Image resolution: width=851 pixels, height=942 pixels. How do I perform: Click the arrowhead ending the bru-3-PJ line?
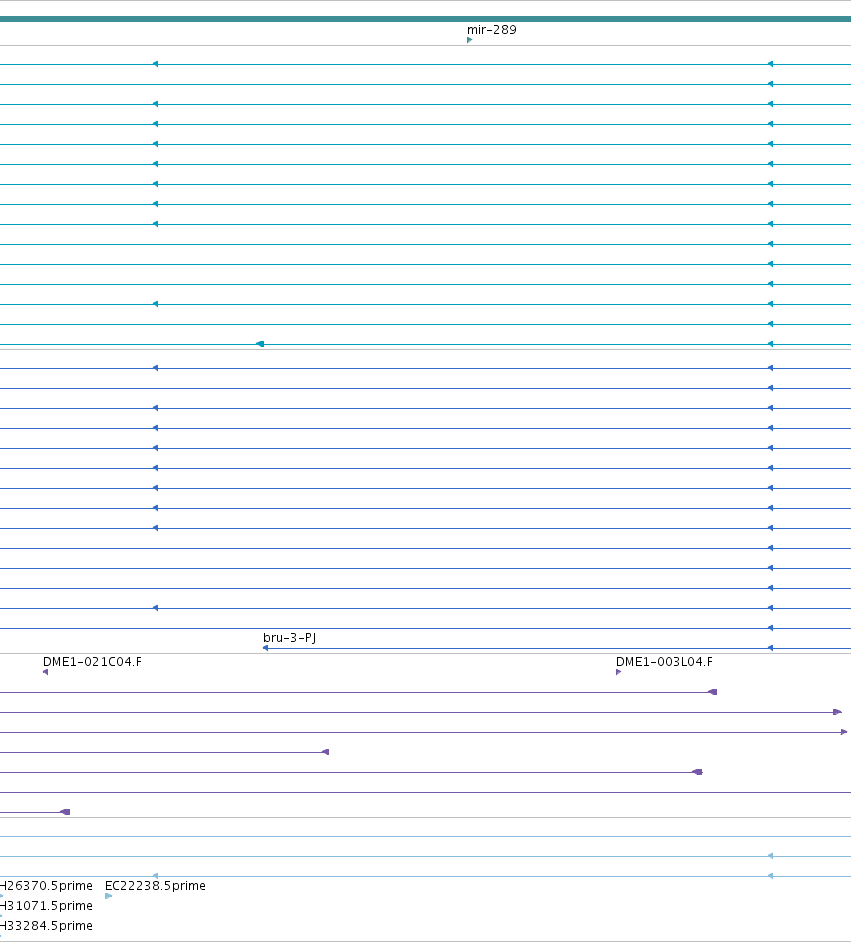click(265, 648)
